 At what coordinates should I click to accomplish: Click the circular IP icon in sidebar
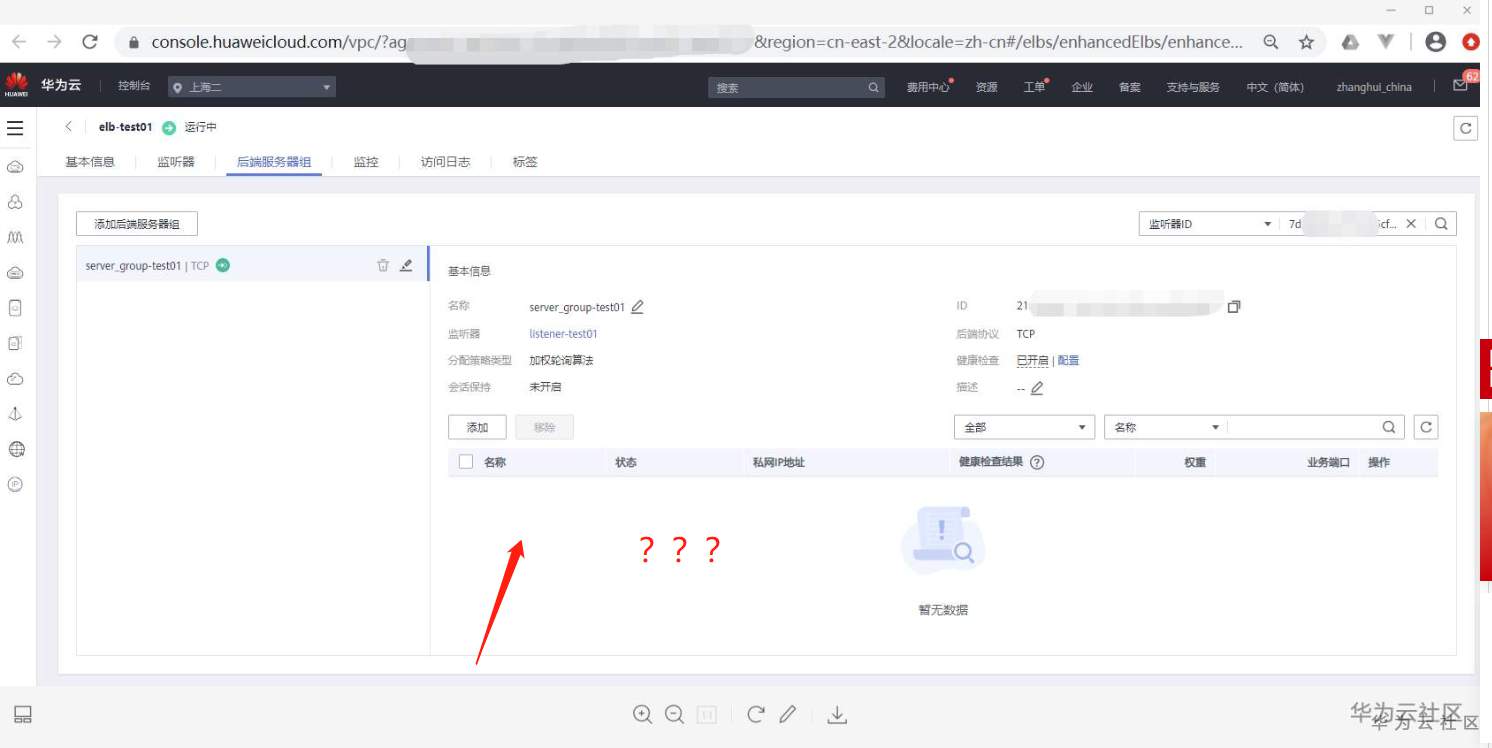15,484
